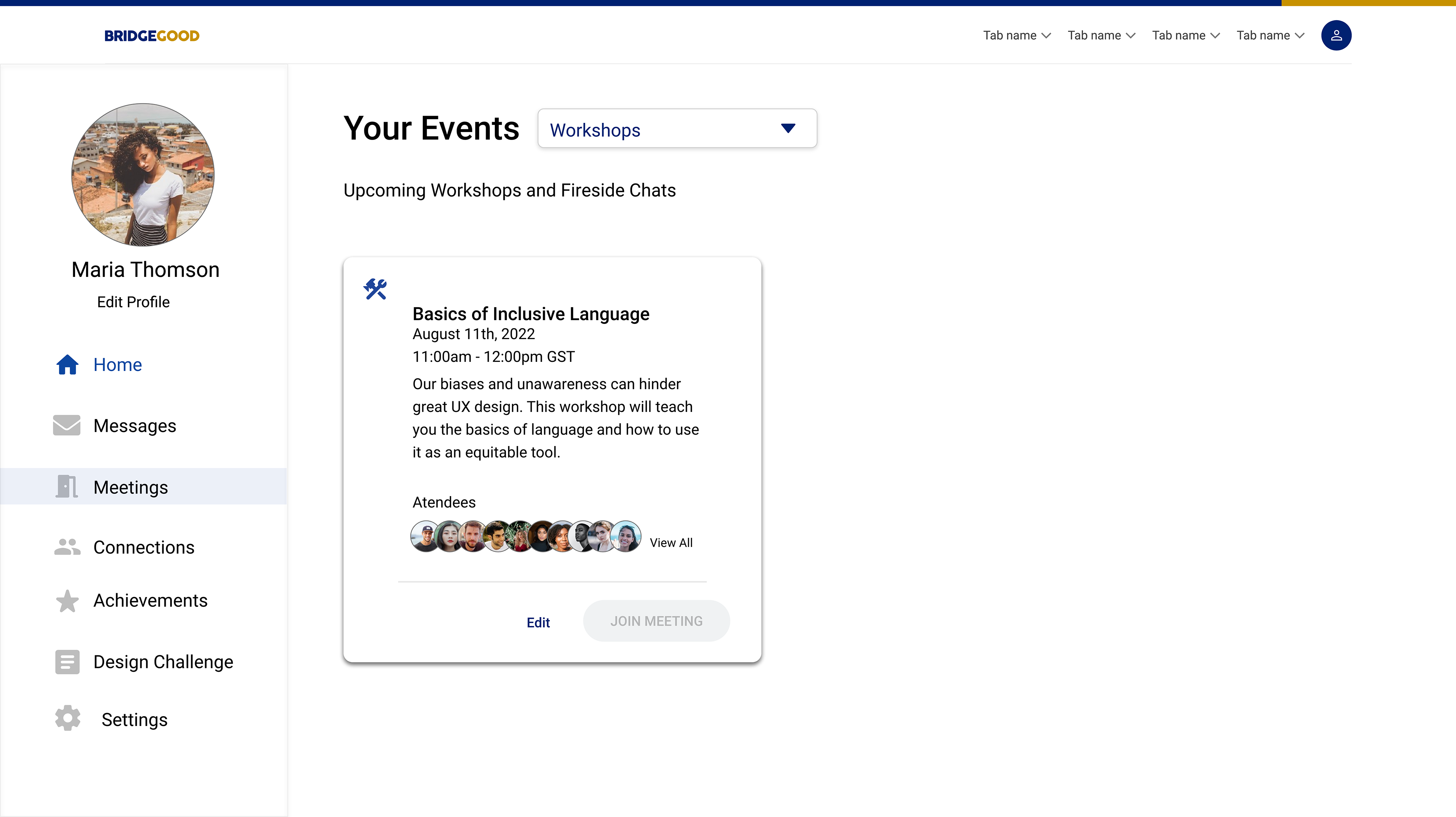Click the Connections people icon

point(67,547)
